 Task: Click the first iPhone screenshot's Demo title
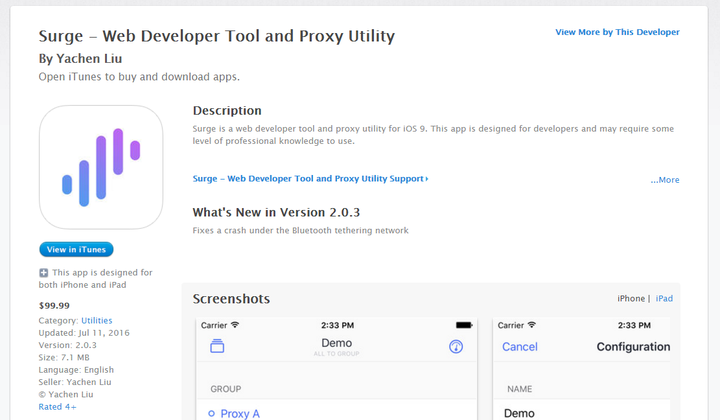336,344
